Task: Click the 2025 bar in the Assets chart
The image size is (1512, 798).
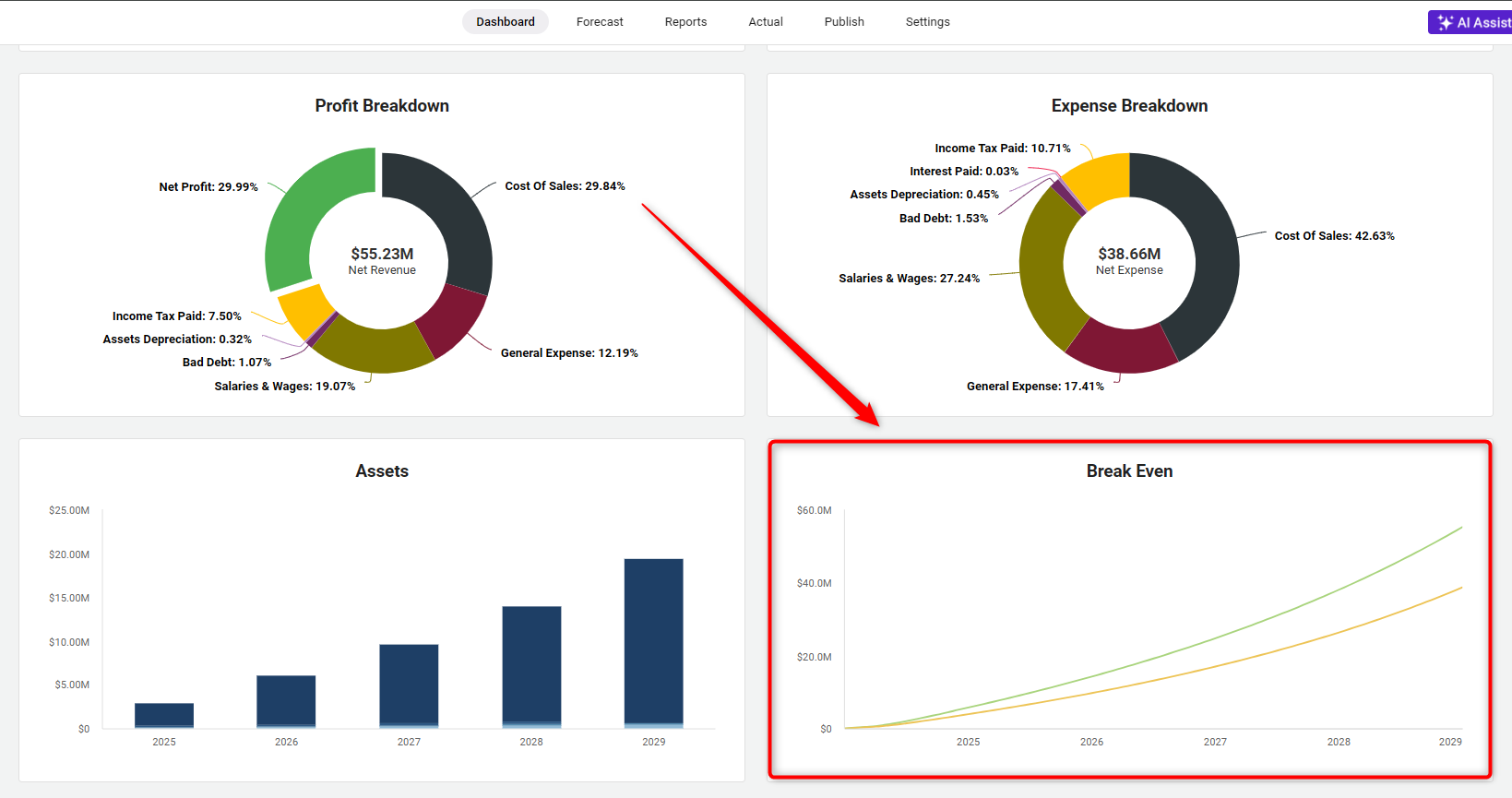Action: tap(164, 716)
